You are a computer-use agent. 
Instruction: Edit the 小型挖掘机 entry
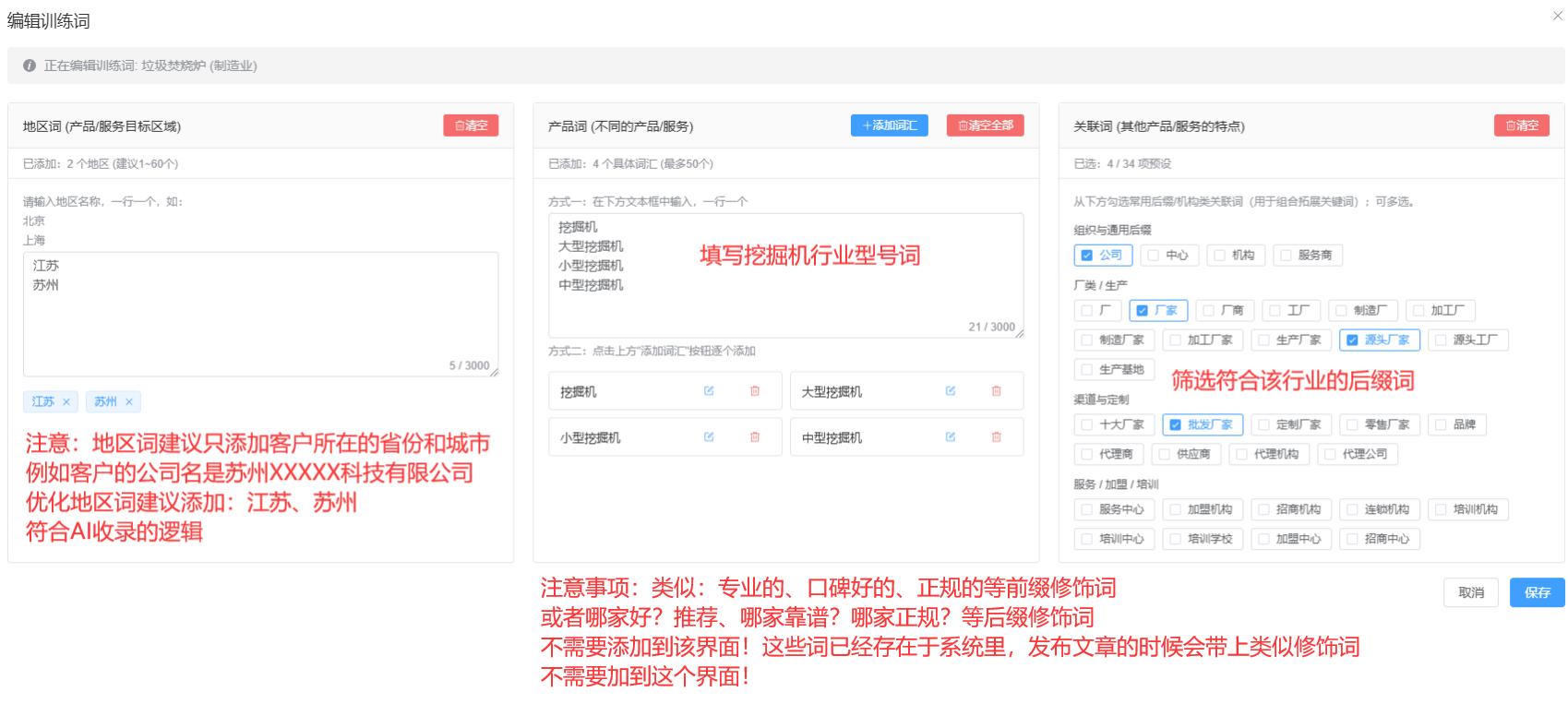709,437
